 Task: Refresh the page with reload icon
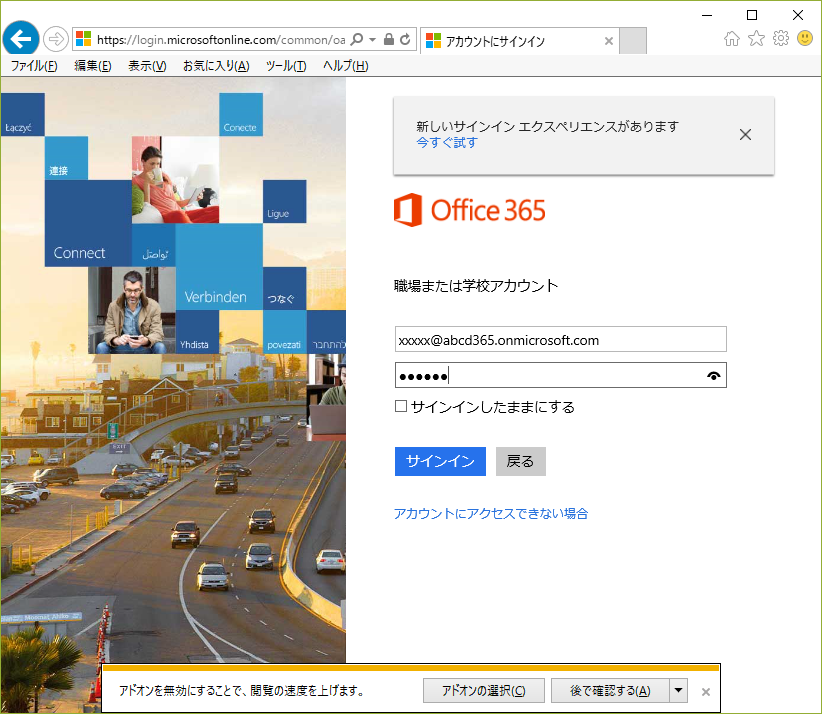(405, 39)
